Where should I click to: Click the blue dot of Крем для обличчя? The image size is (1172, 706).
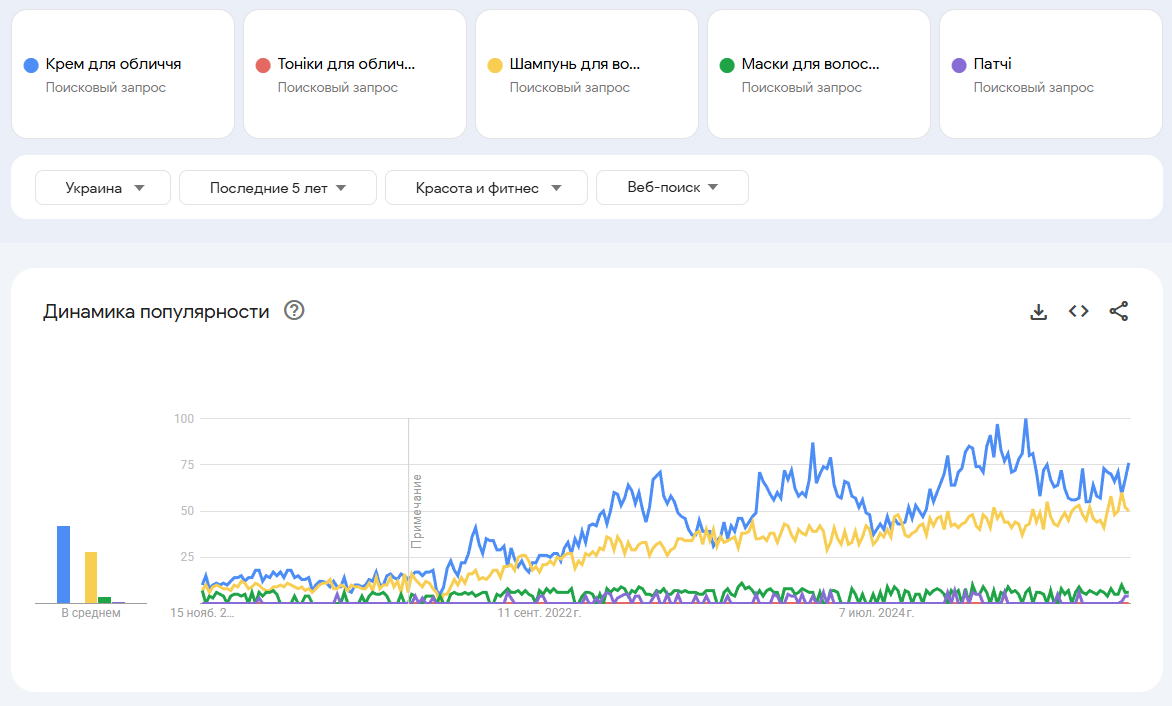click(x=31, y=65)
